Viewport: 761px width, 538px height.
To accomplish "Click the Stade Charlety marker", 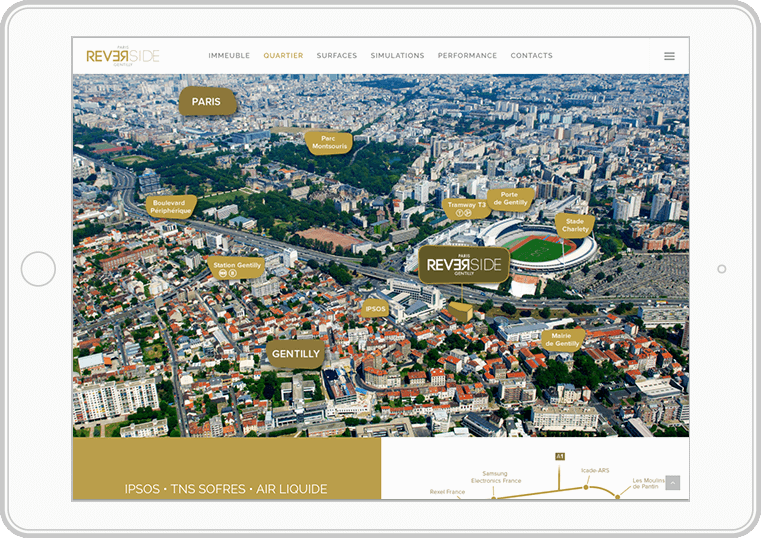I will click(575, 226).
